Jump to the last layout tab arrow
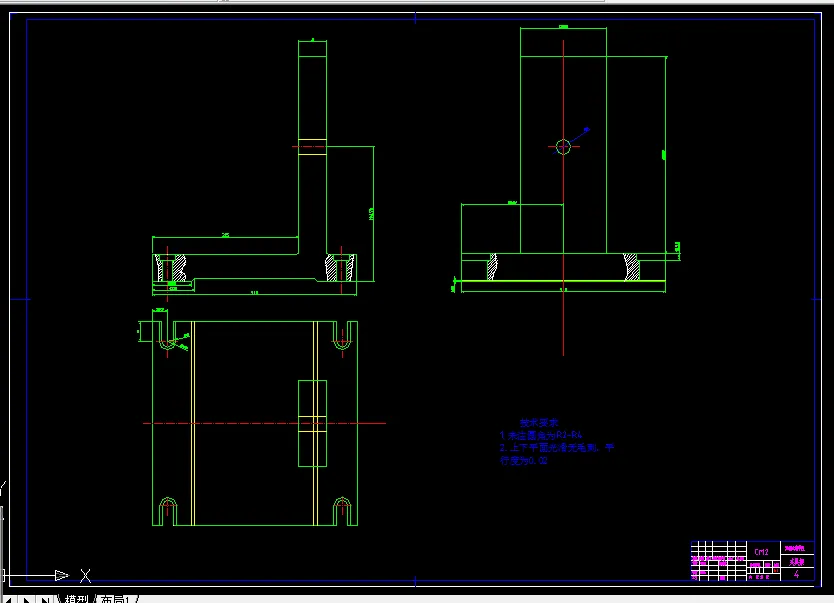 [46, 599]
